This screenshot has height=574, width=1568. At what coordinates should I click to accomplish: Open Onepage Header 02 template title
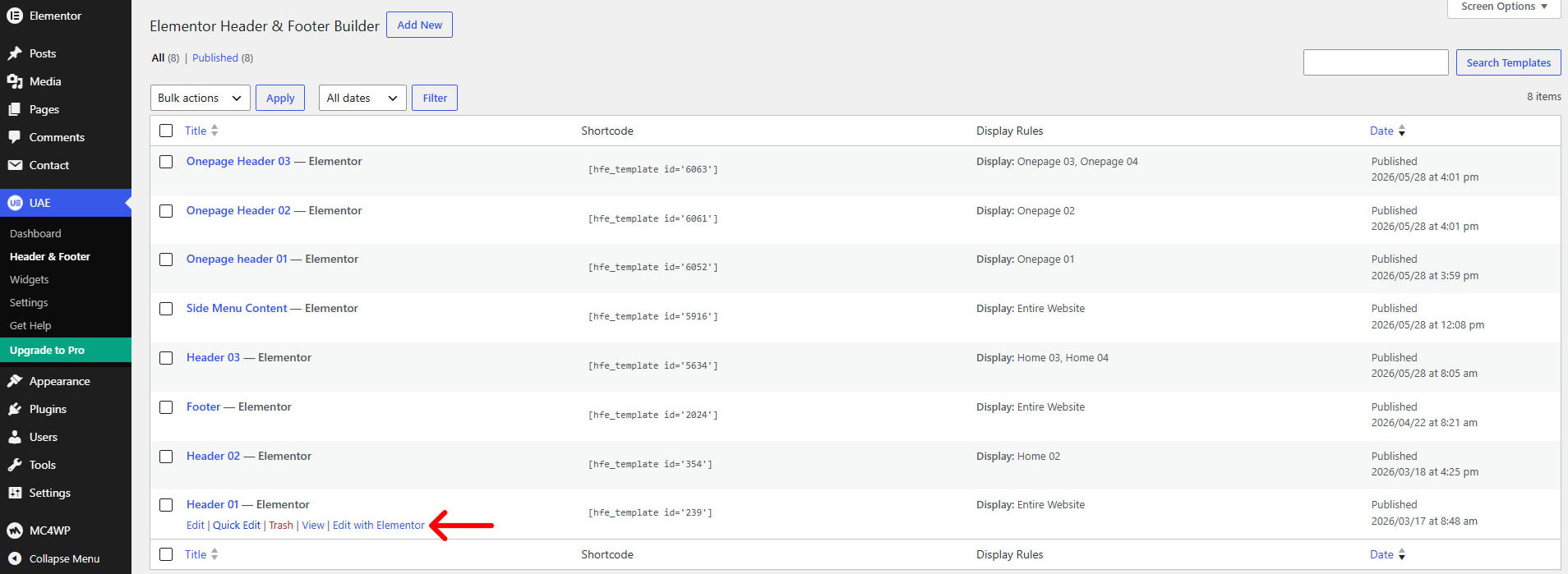(238, 210)
